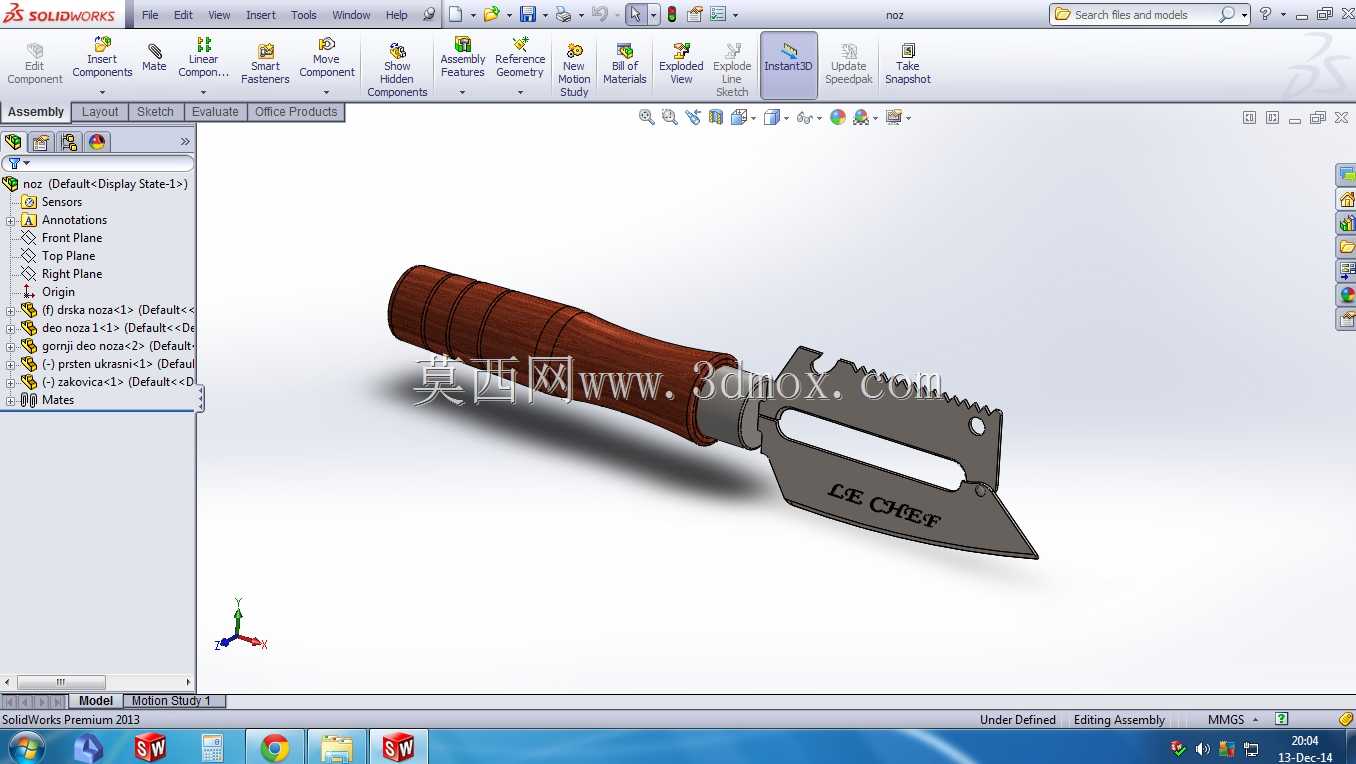Click Previous View icon
Viewport: 1356px width, 764px height.
[x=693, y=117]
